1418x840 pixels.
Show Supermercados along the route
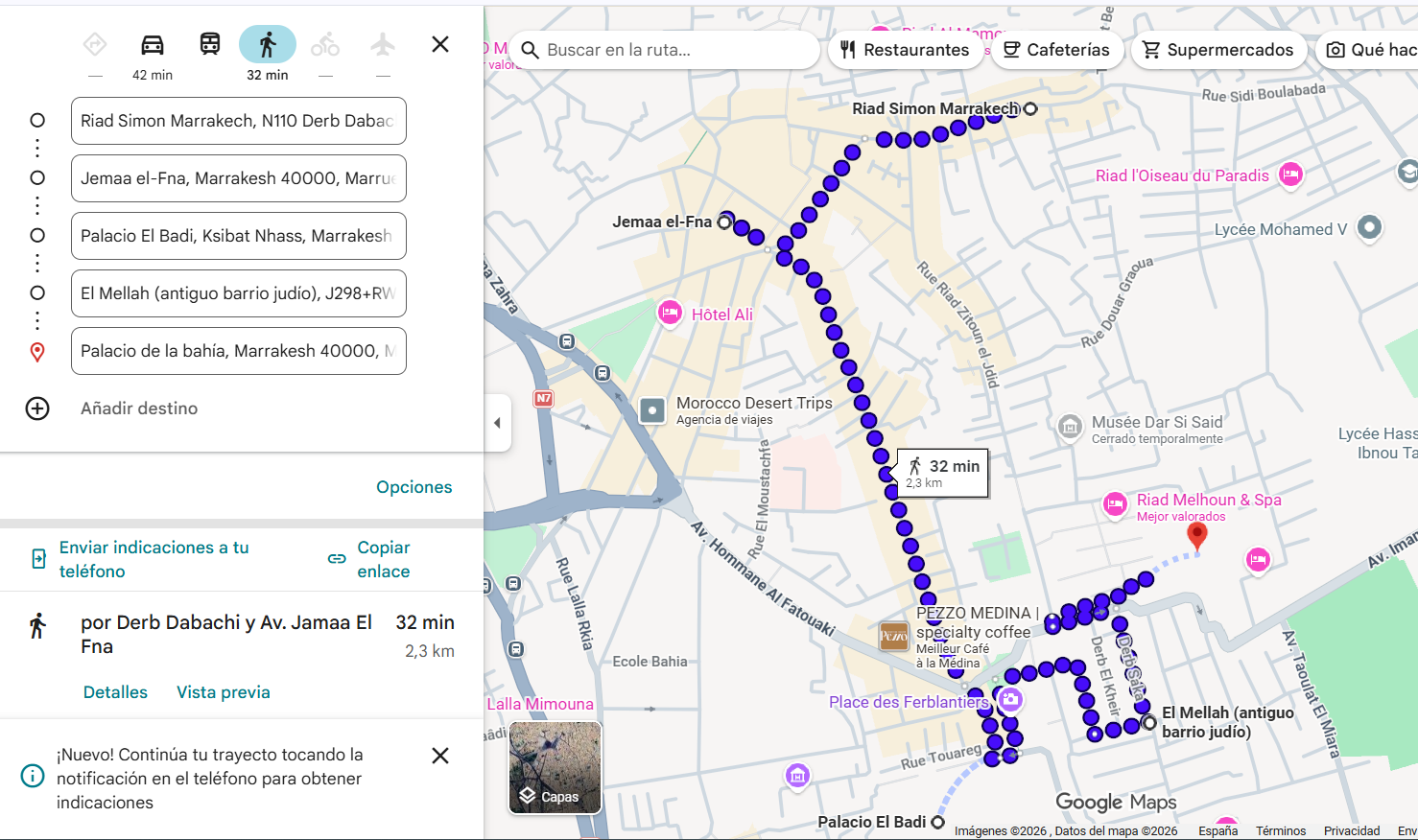click(x=1218, y=50)
